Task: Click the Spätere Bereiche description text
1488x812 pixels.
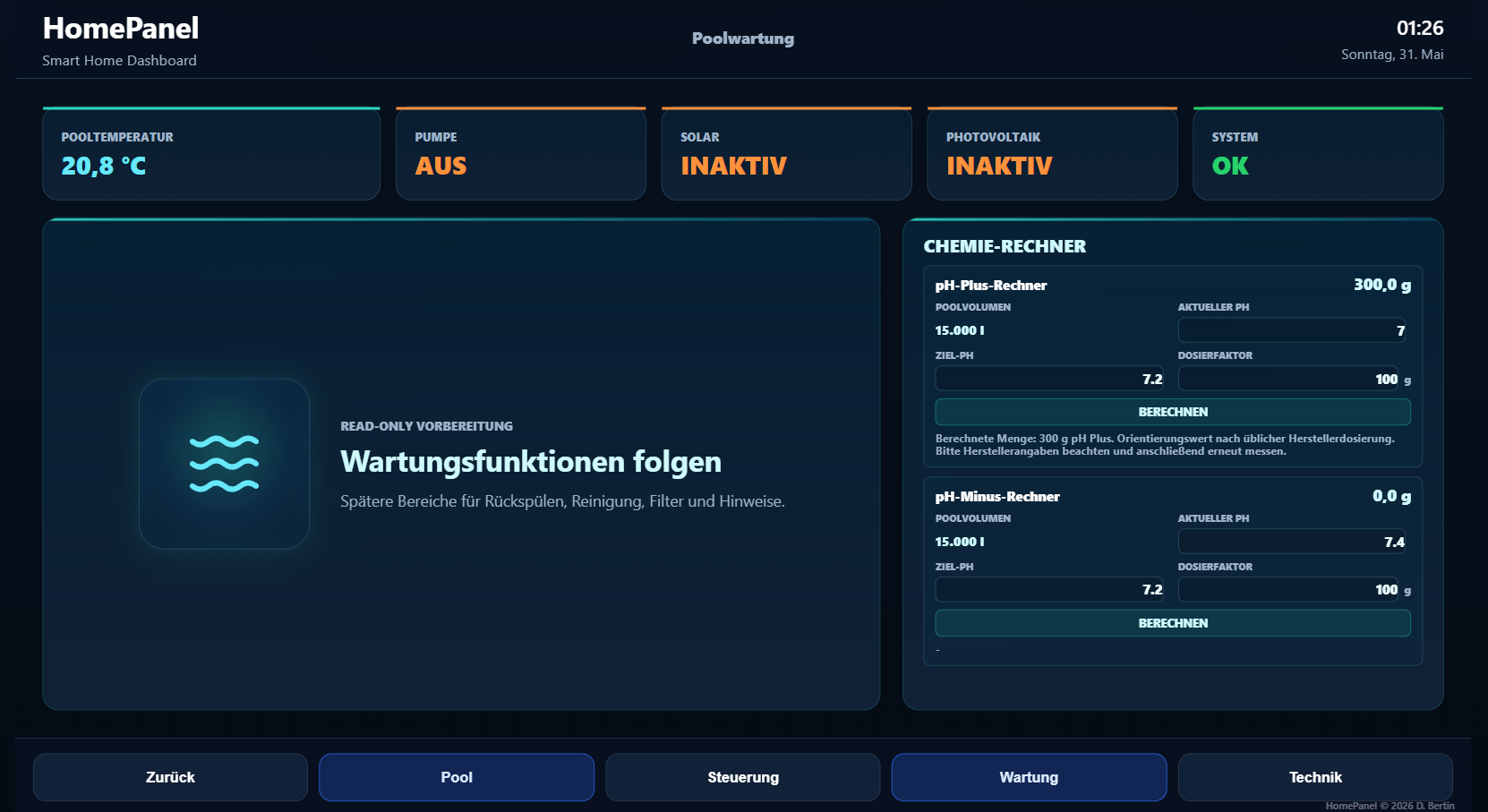Action: 562,501
